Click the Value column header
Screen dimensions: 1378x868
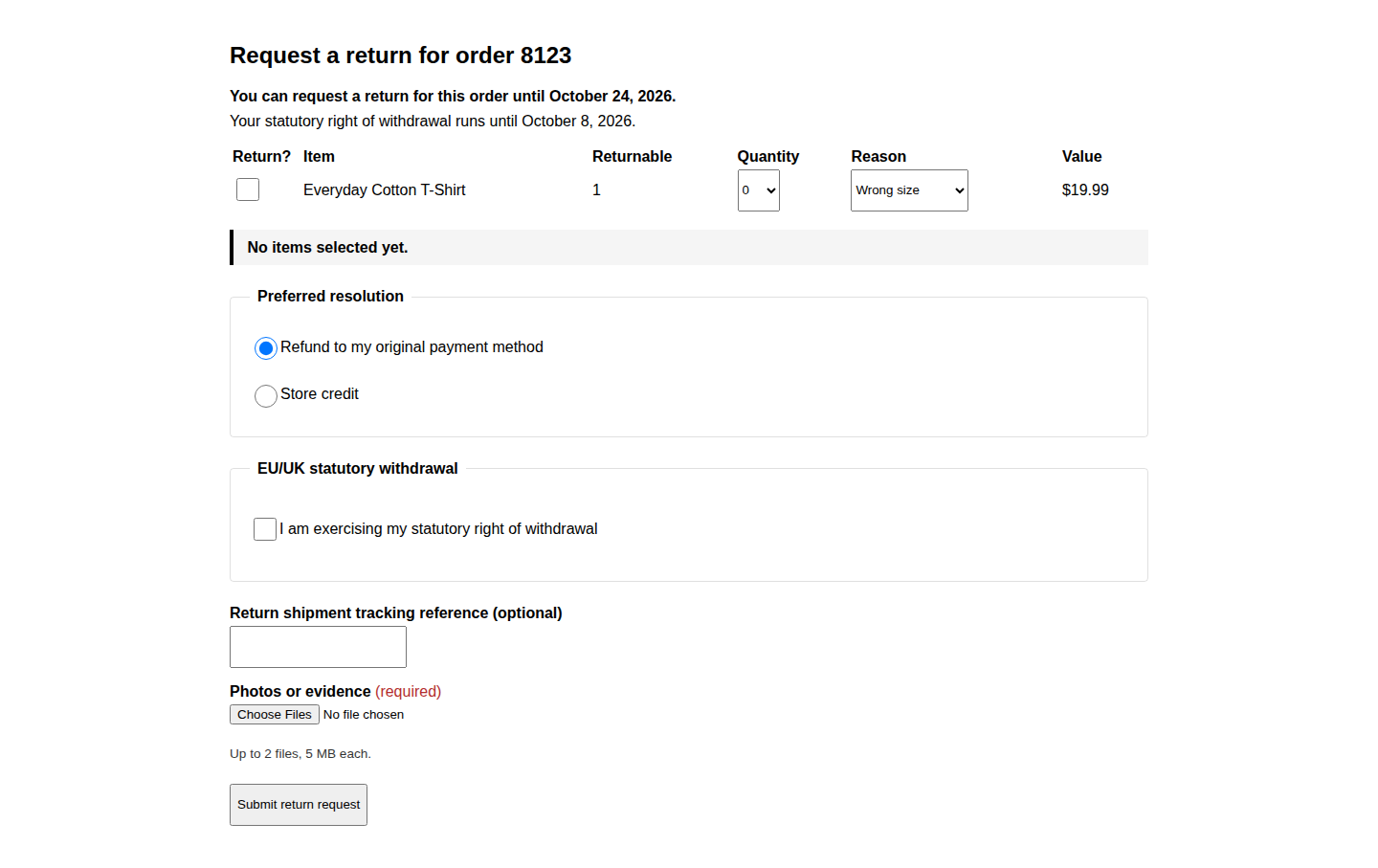click(1082, 157)
